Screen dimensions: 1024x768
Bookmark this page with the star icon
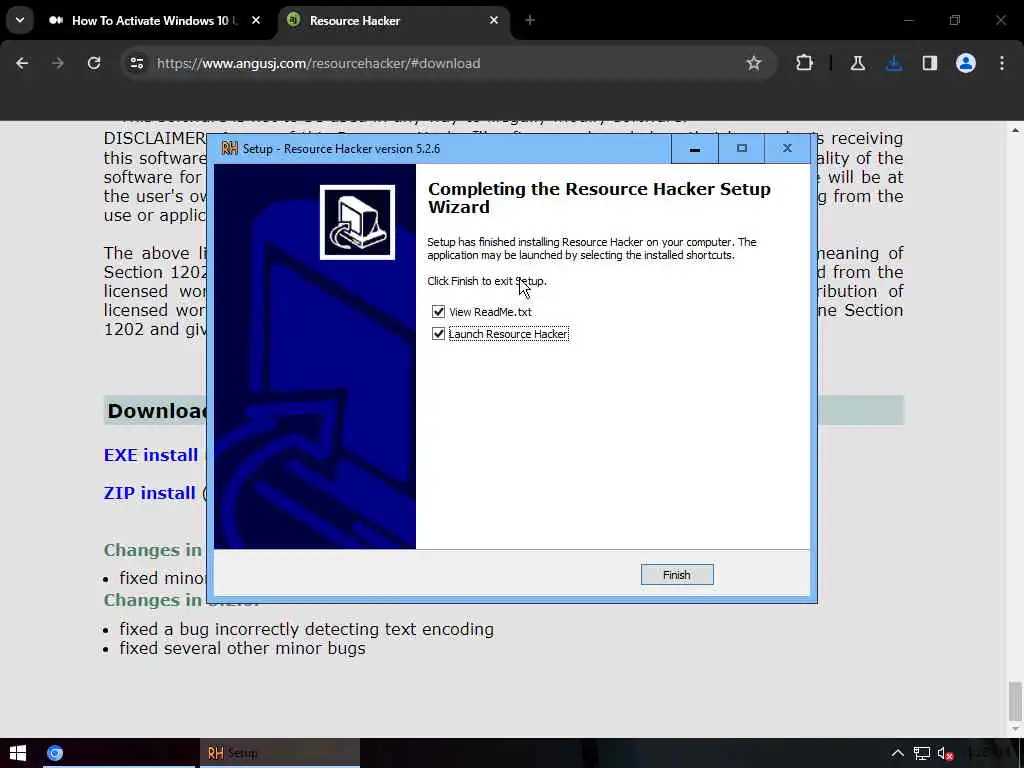[754, 63]
